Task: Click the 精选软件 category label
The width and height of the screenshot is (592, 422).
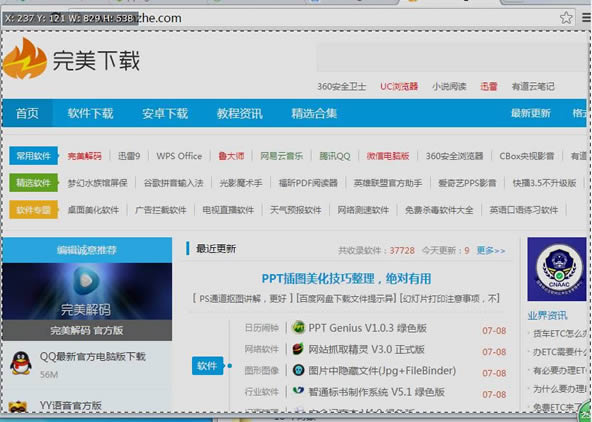Action: [x=34, y=183]
